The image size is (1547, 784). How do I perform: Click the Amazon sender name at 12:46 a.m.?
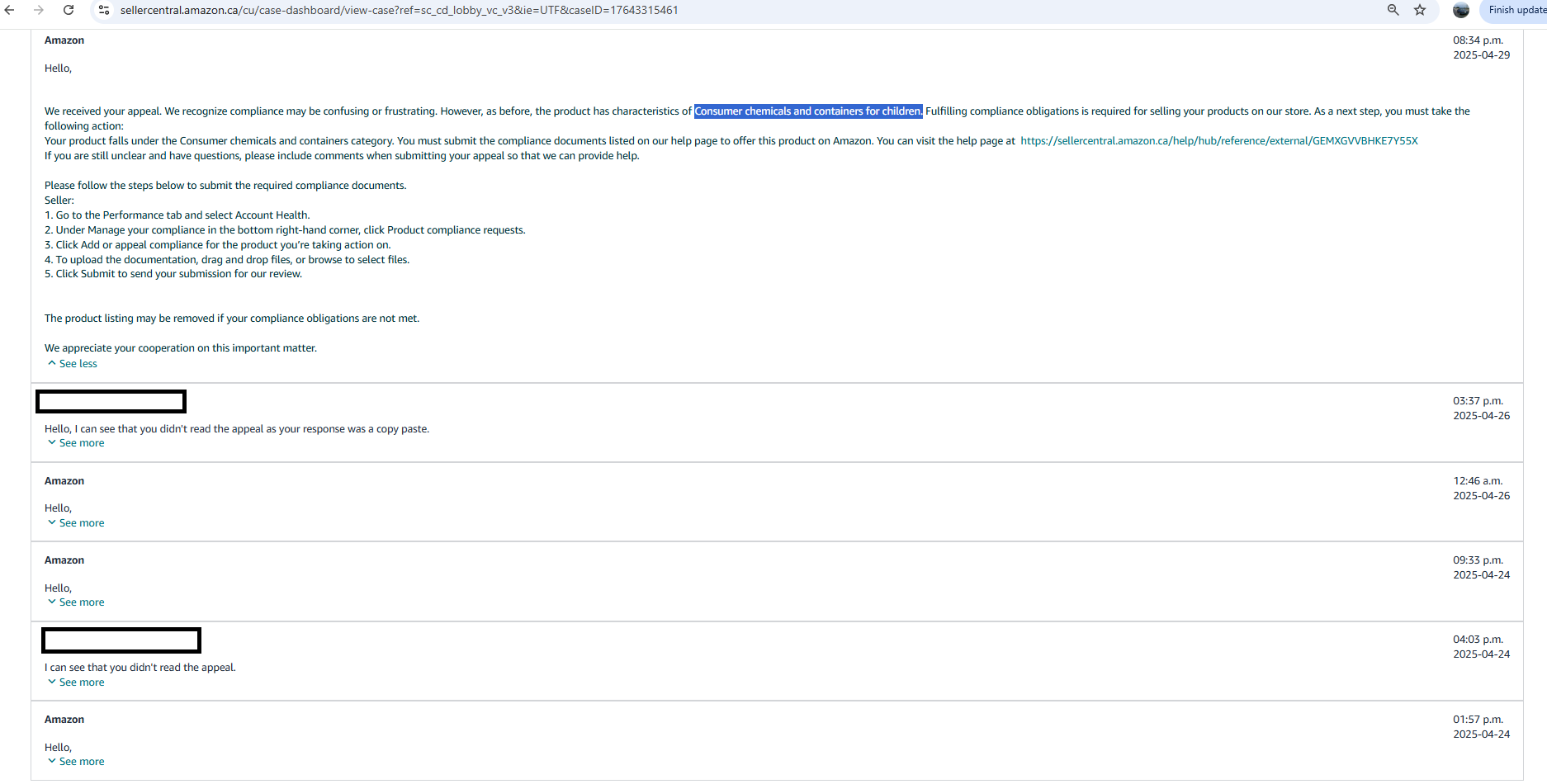tap(64, 481)
